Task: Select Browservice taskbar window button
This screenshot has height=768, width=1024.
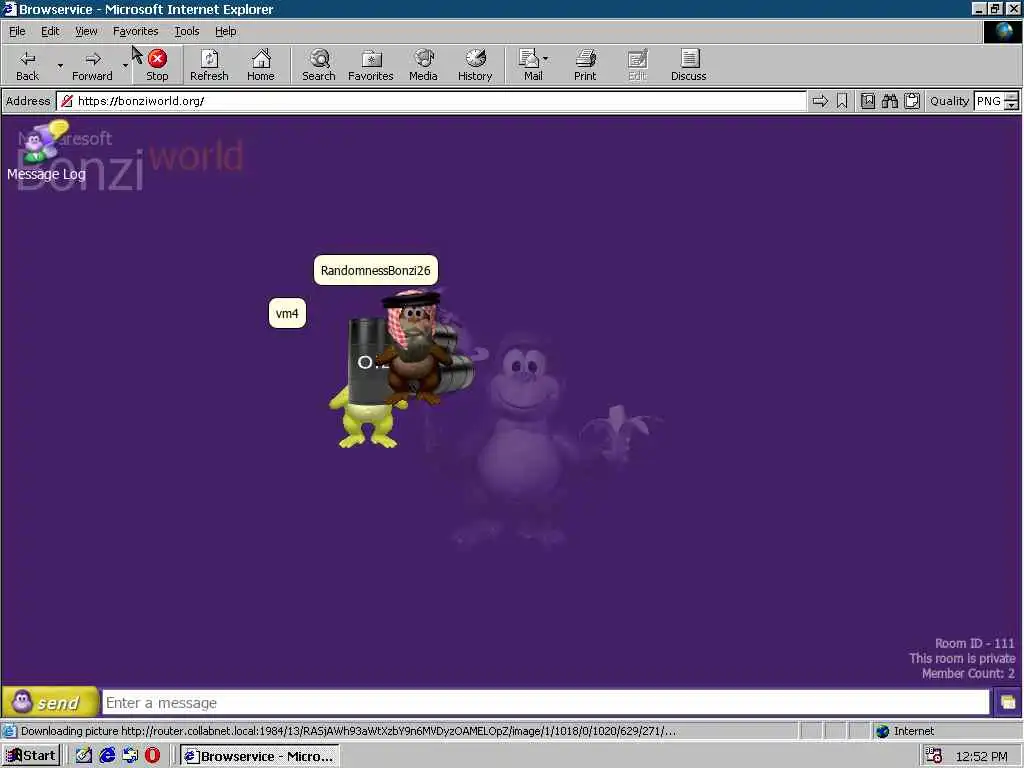Action: 259,756
